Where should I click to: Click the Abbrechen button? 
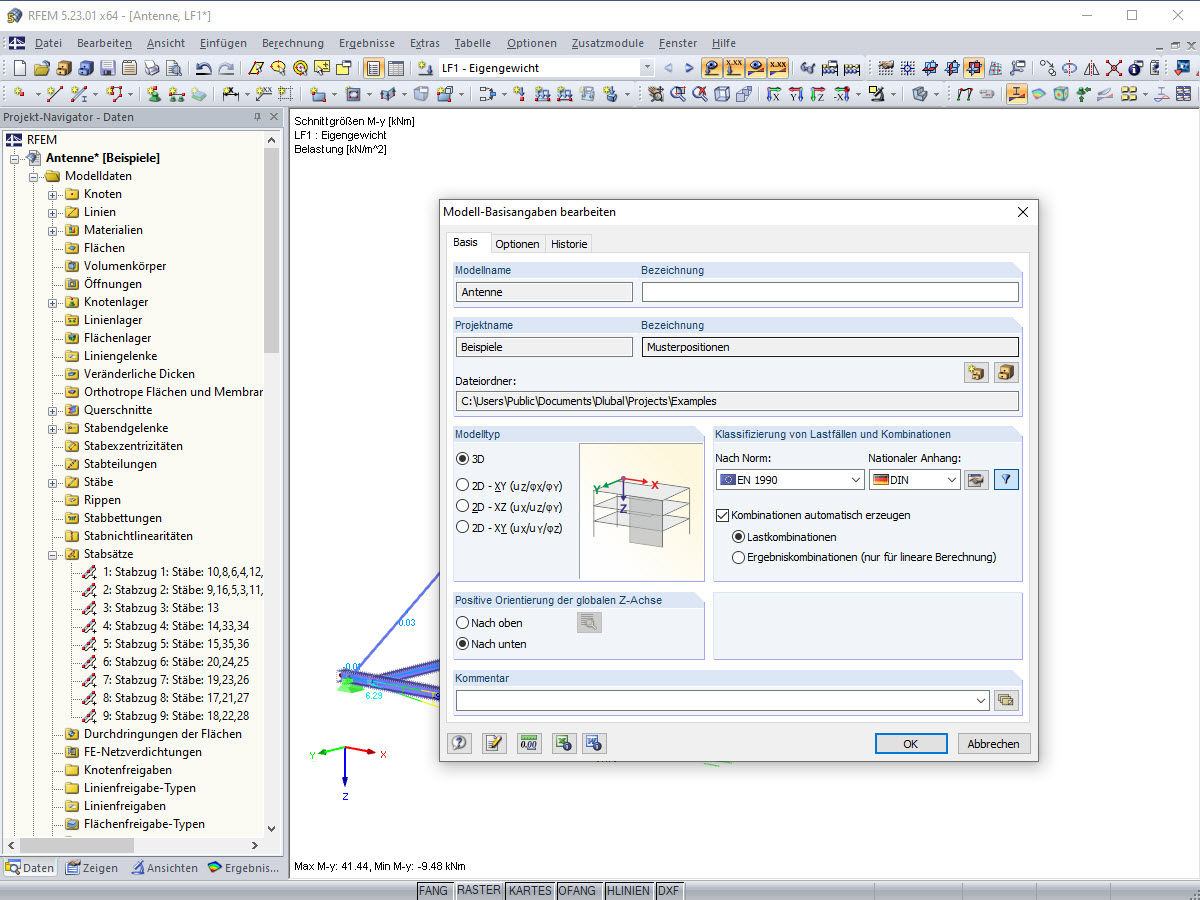[994, 744]
